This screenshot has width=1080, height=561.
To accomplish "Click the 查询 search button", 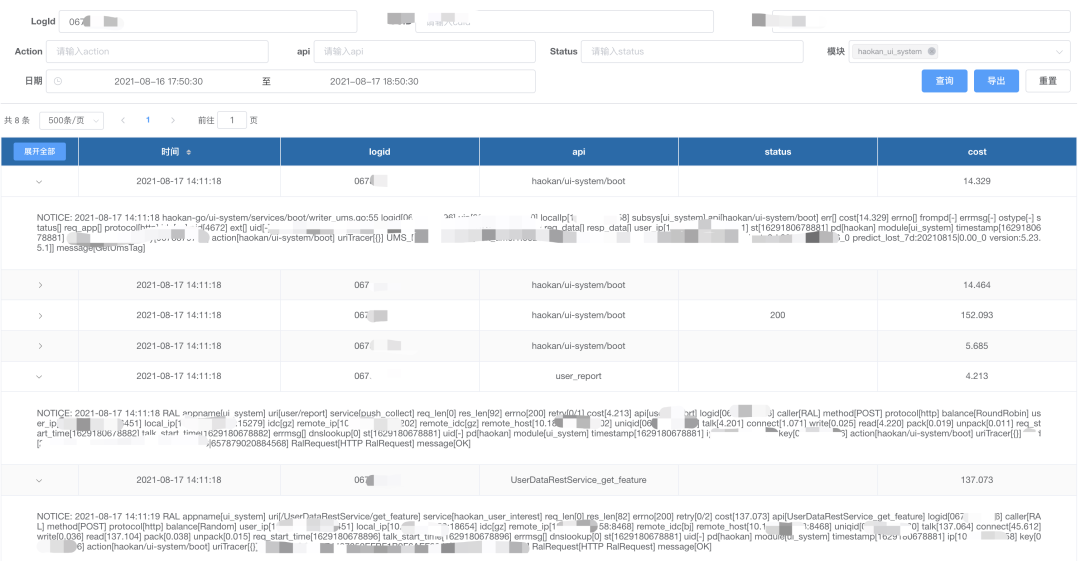I will [x=944, y=81].
